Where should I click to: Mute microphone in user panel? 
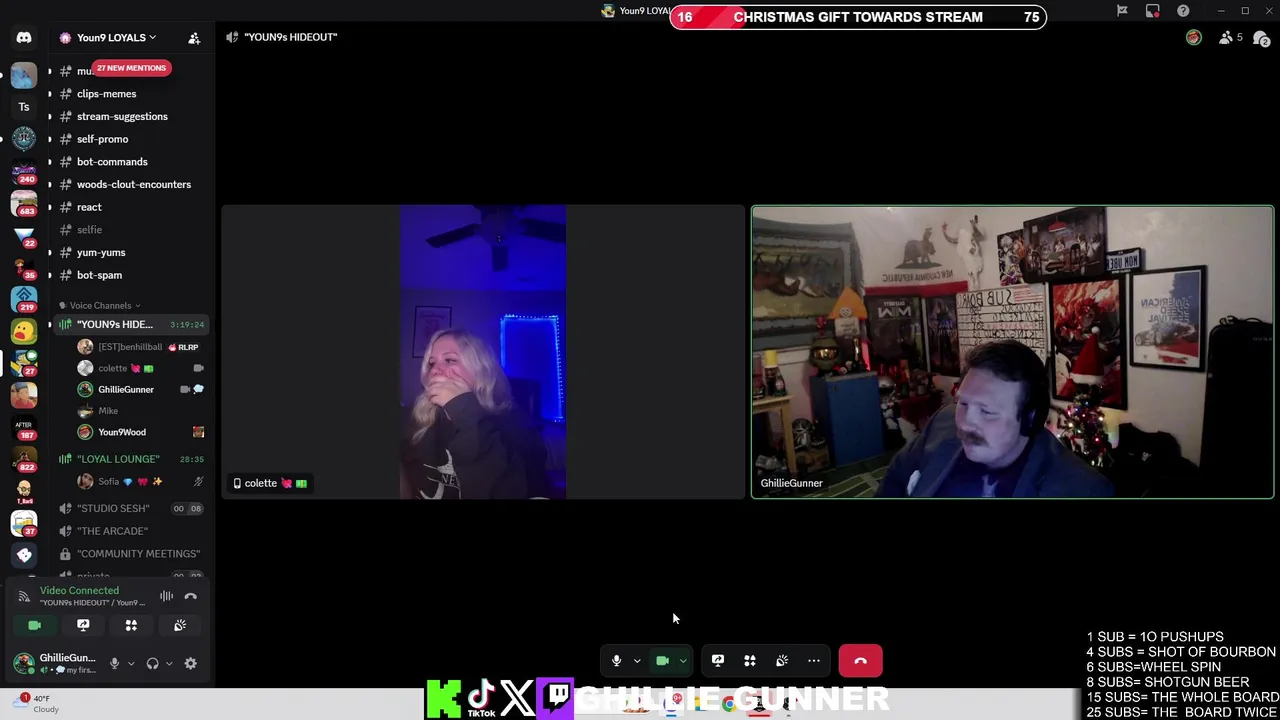[114, 663]
